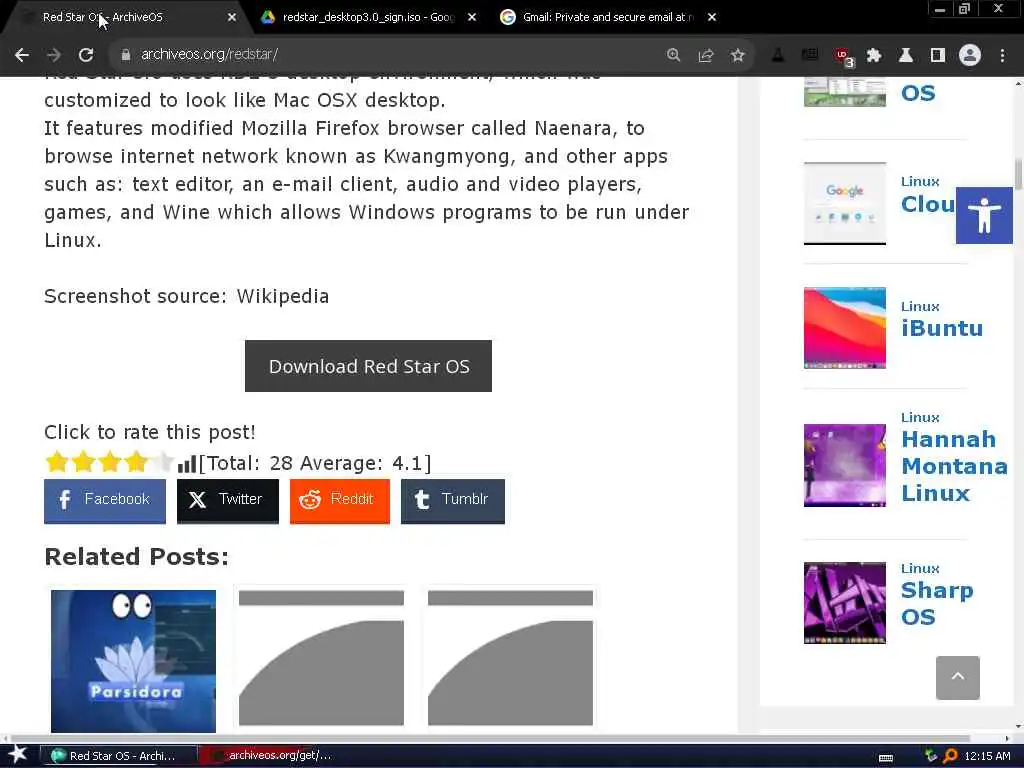Open the accessibility tools widget
Viewport: 1024px width, 768px height.
(984, 216)
